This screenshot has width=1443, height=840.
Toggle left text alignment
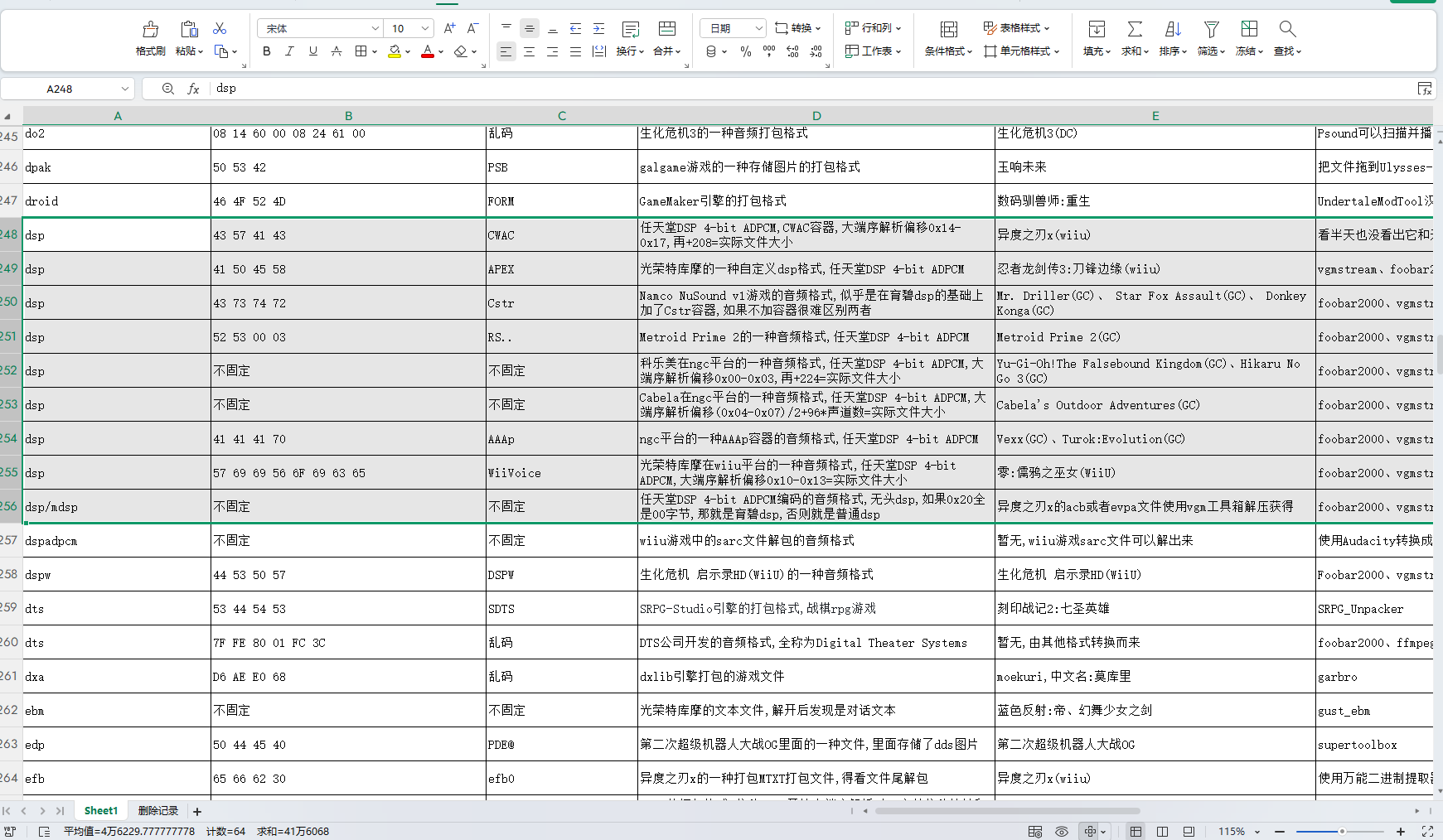pyautogui.click(x=506, y=51)
